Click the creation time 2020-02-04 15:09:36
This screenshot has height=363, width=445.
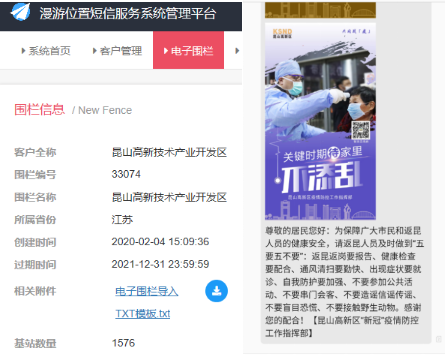tap(160, 242)
